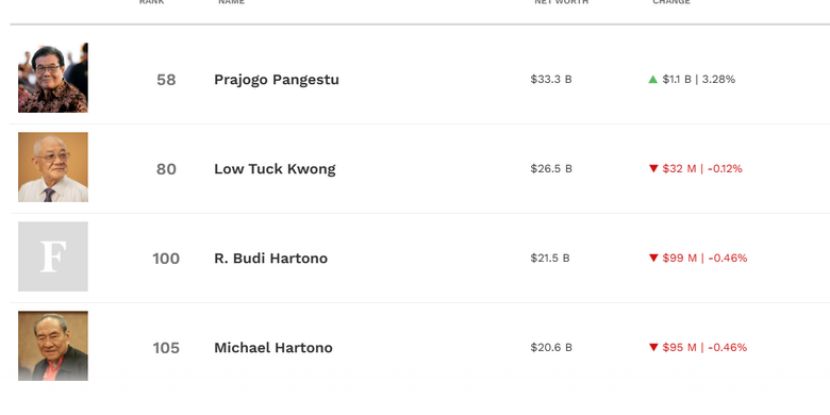Click Michael Hartono's profile photo
This screenshot has width=830, height=415.
coord(53,346)
